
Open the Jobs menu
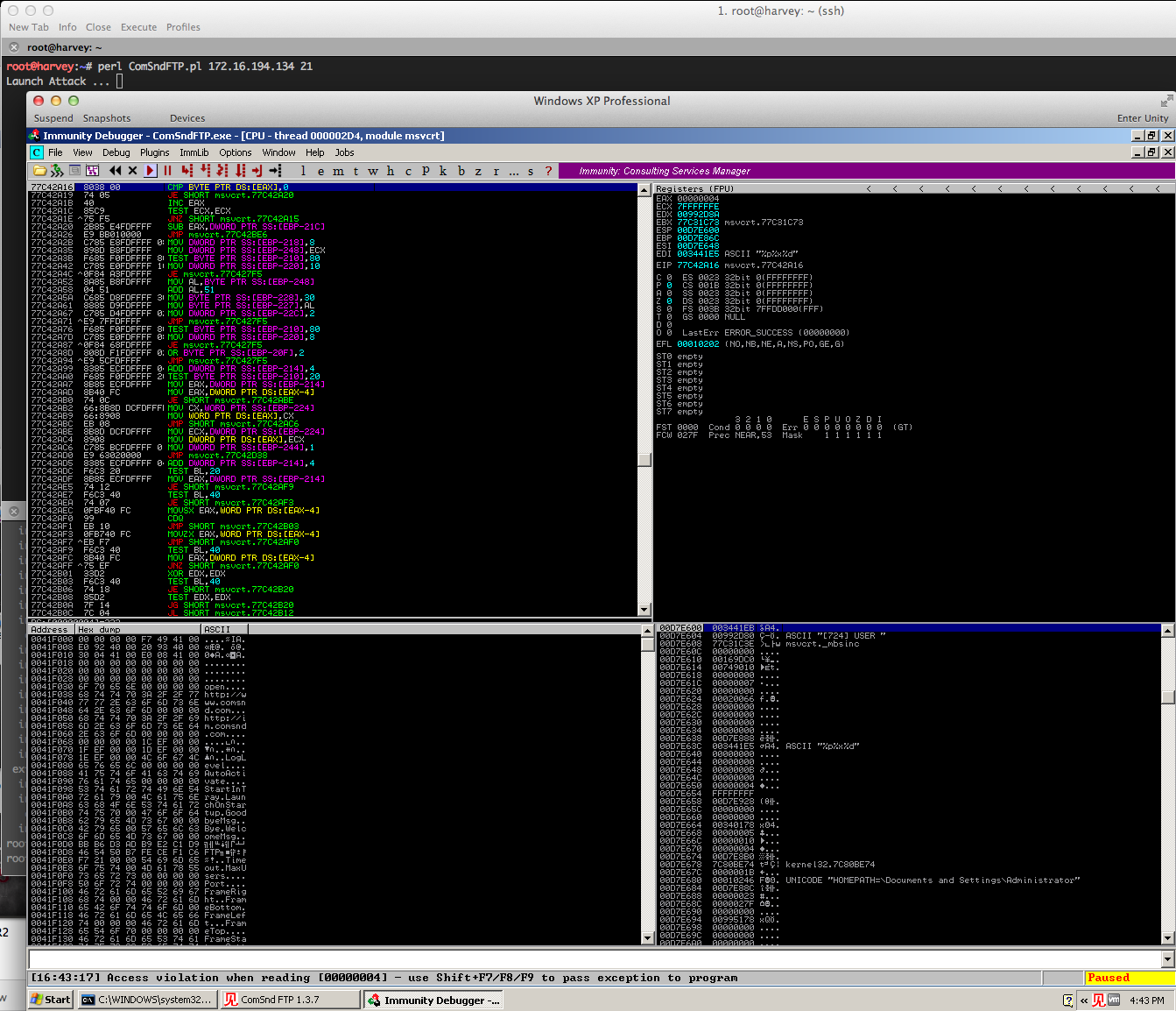344,152
